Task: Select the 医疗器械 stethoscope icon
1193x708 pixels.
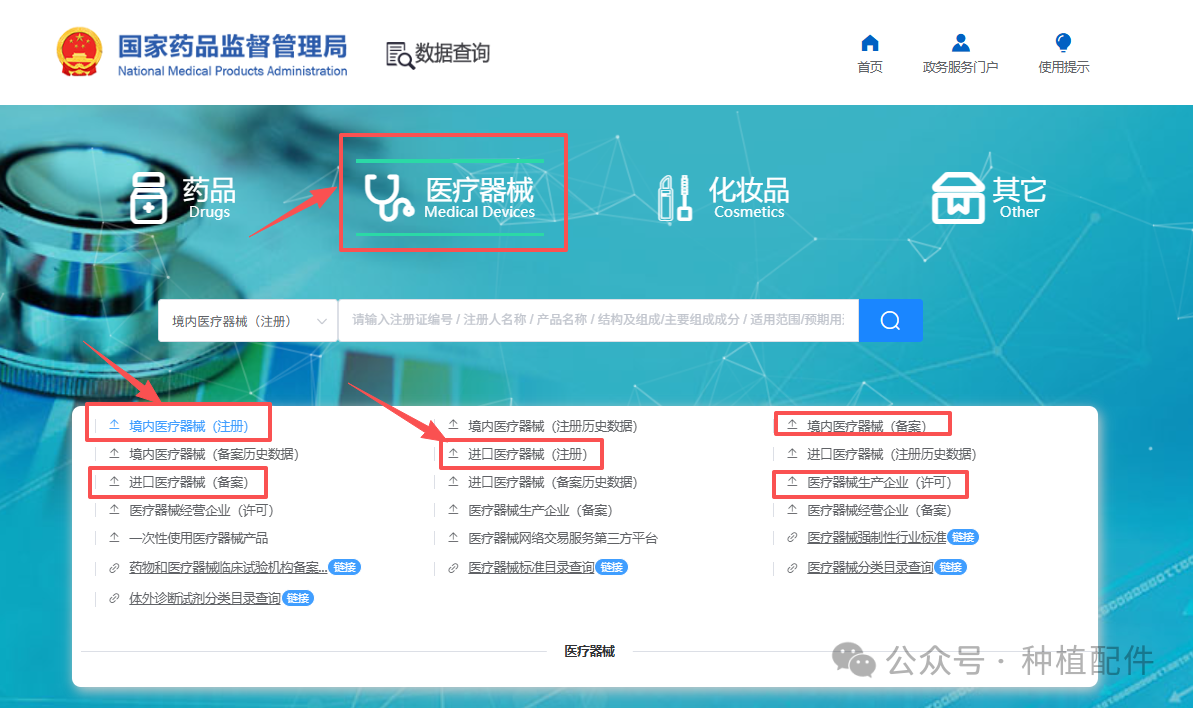Action: pyautogui.click(x=389, y=198)
